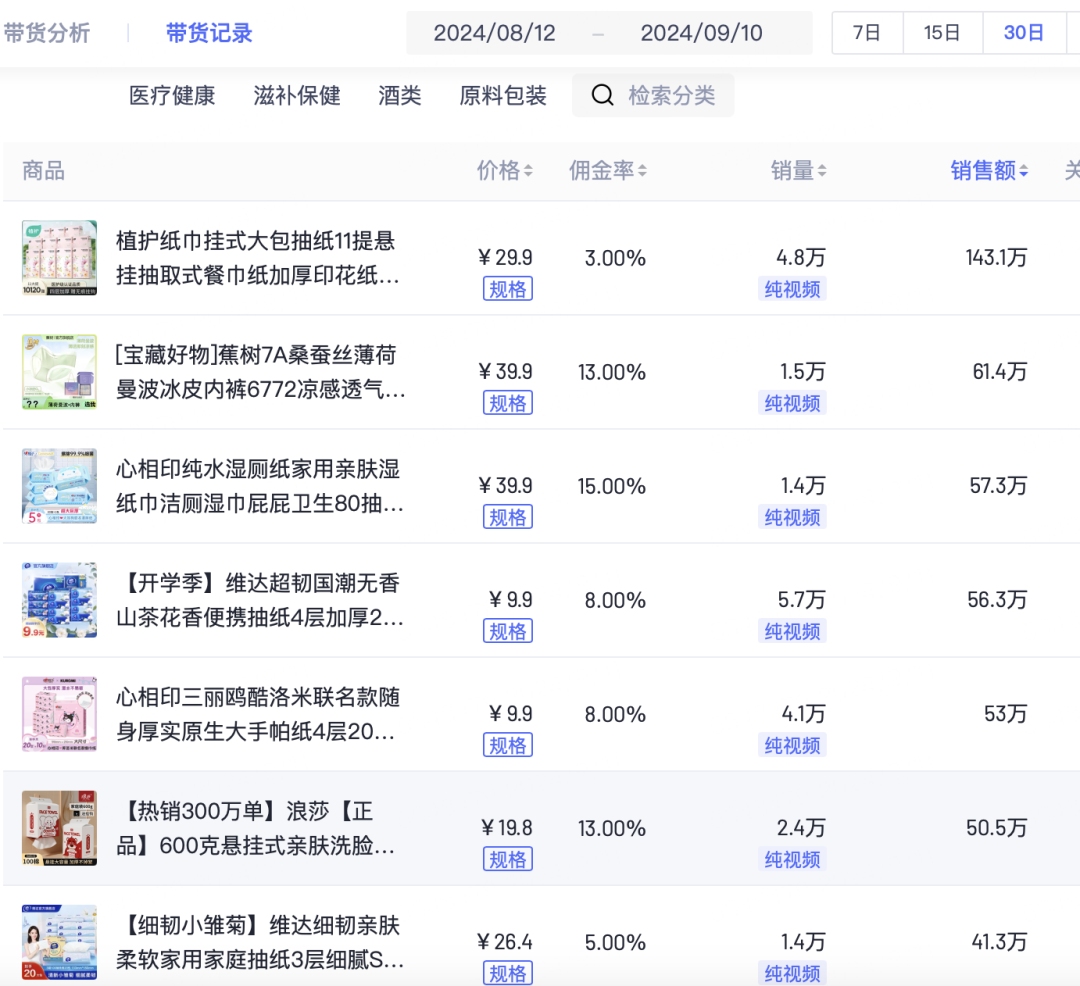Open product title 【热销300万单】浪莎
This screenshot has width=1080, height=986.
point(256,828)
